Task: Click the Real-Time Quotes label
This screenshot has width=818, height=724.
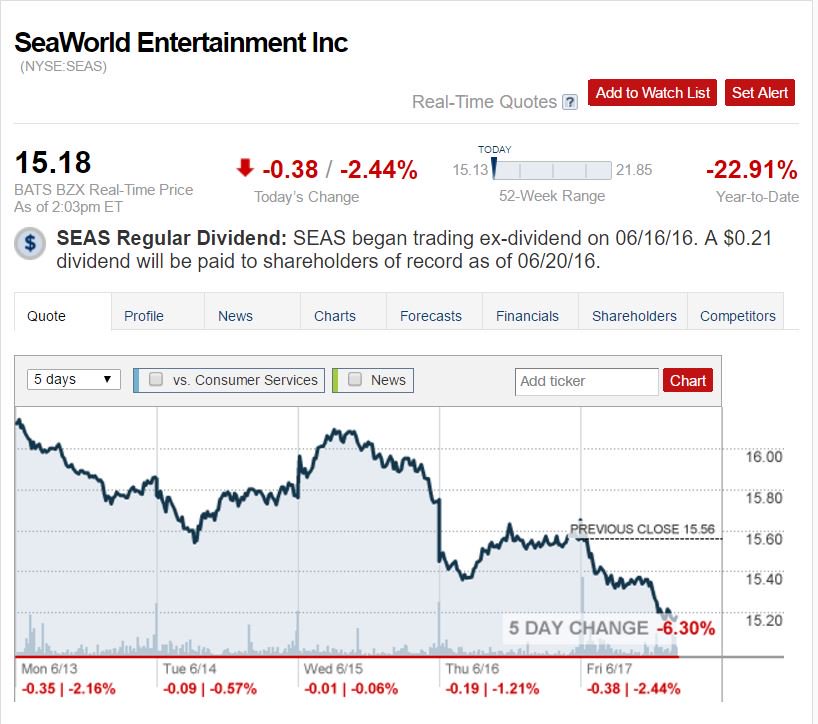Action: click(x=484, y=102)
